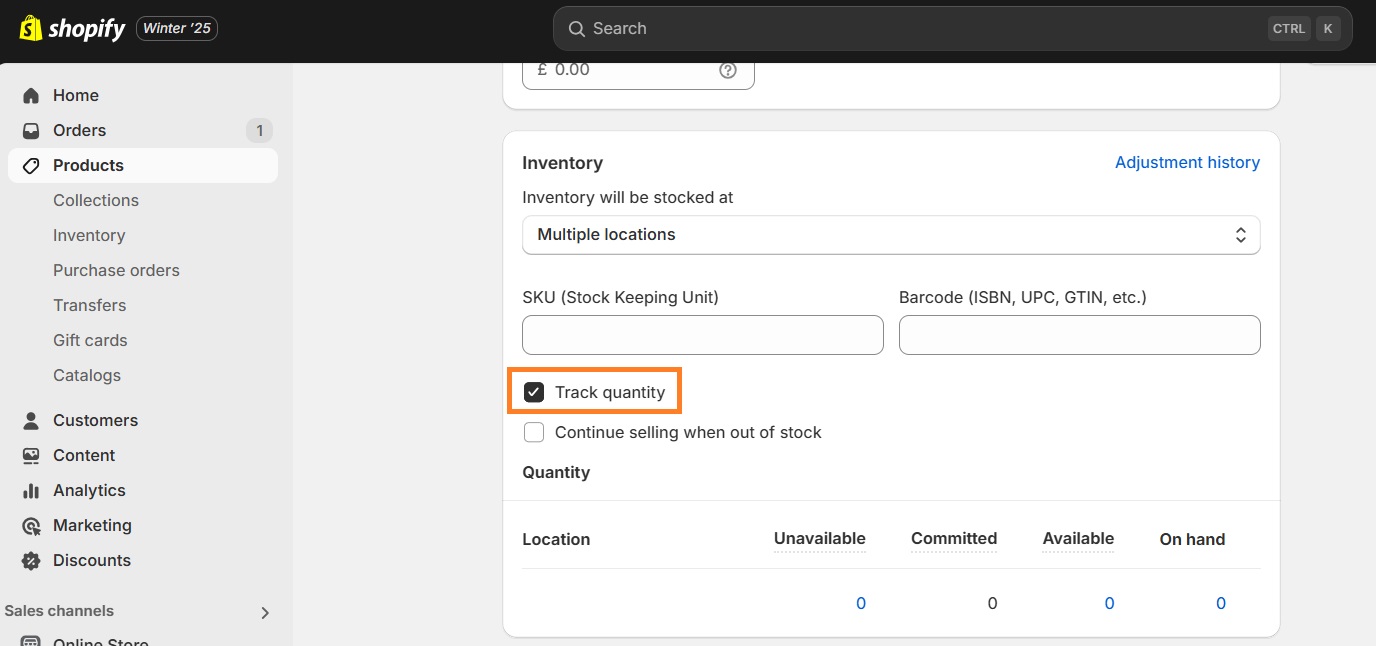
Task: Click the Content sidebar icon
Action: (x=31, y=455)
